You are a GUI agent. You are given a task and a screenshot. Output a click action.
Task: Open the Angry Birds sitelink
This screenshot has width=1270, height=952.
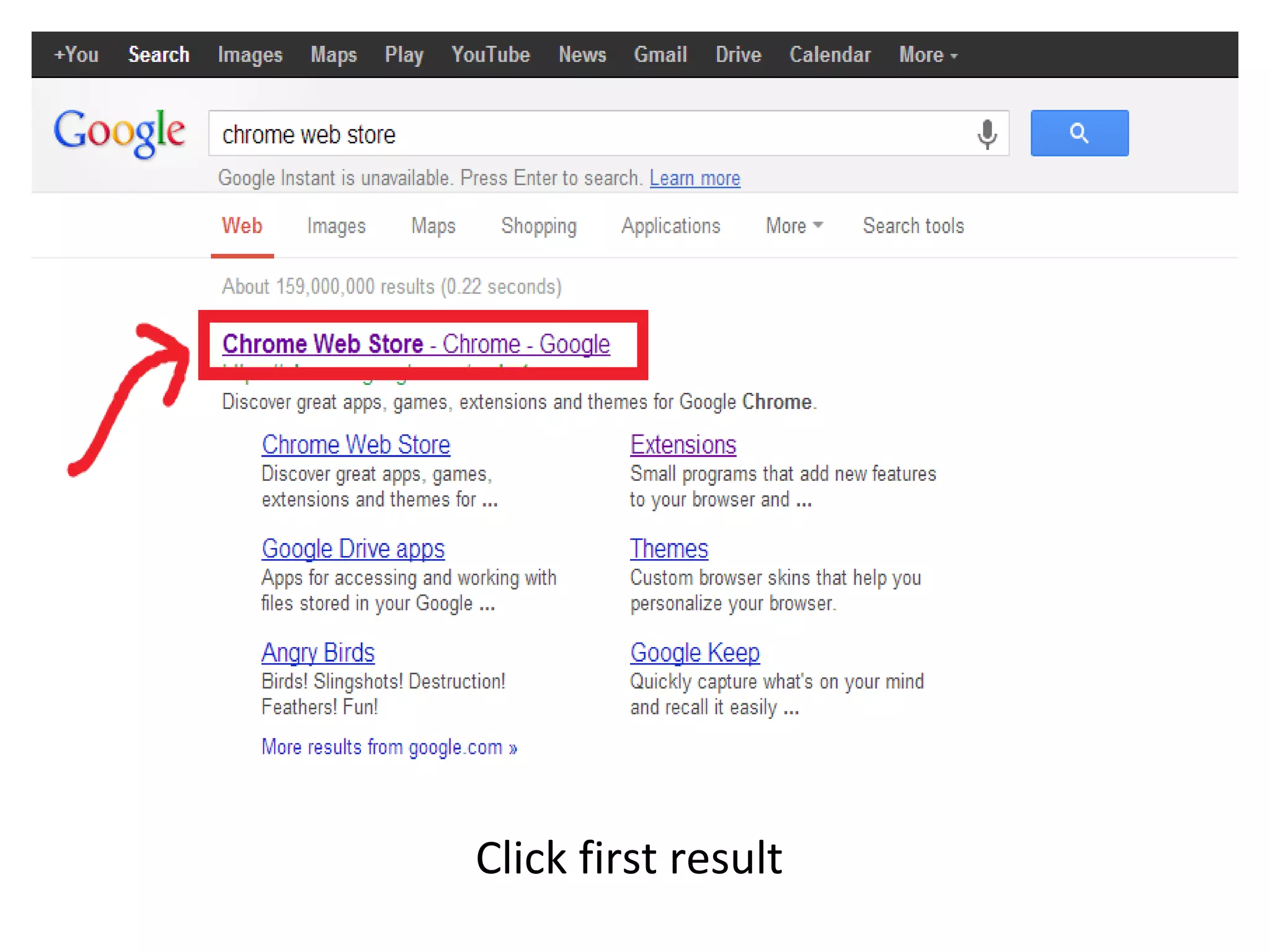coord(317,653)
